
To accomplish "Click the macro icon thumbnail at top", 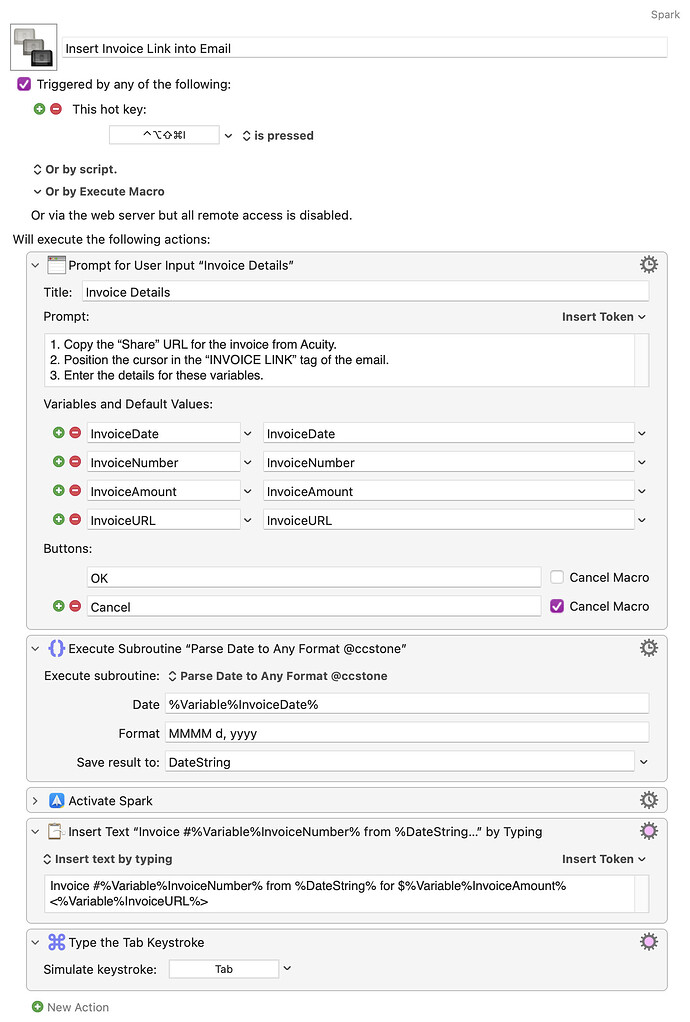I will point(34,47).
